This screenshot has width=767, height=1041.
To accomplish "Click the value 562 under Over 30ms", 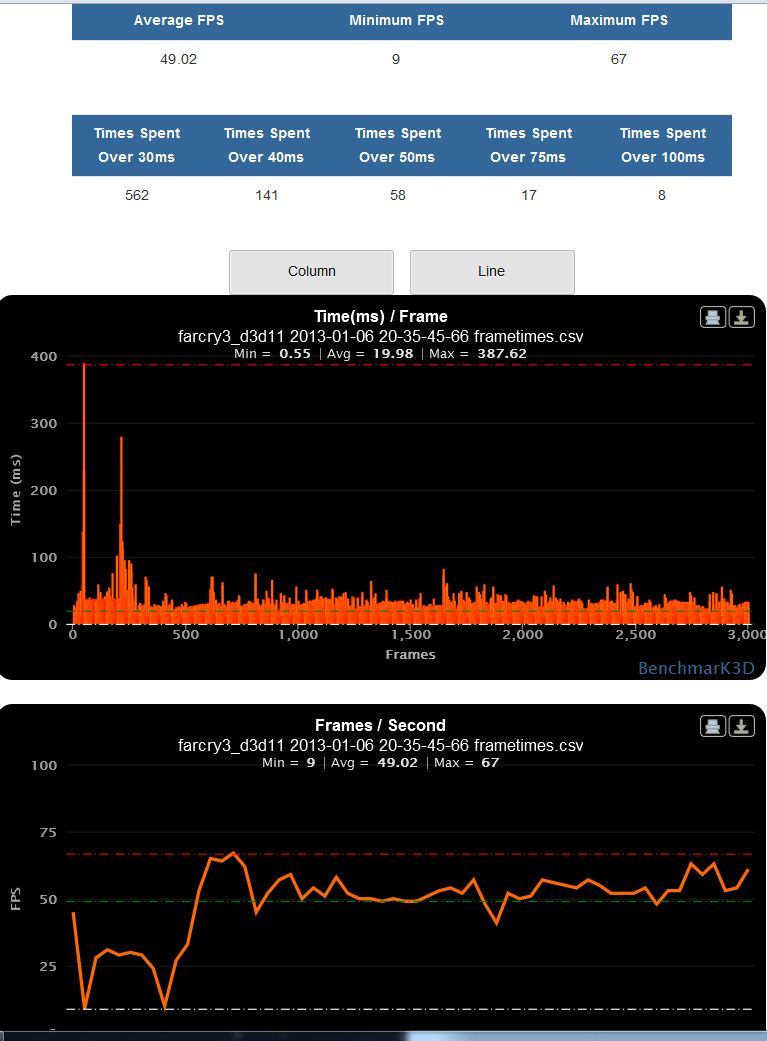I will (137, 195).
